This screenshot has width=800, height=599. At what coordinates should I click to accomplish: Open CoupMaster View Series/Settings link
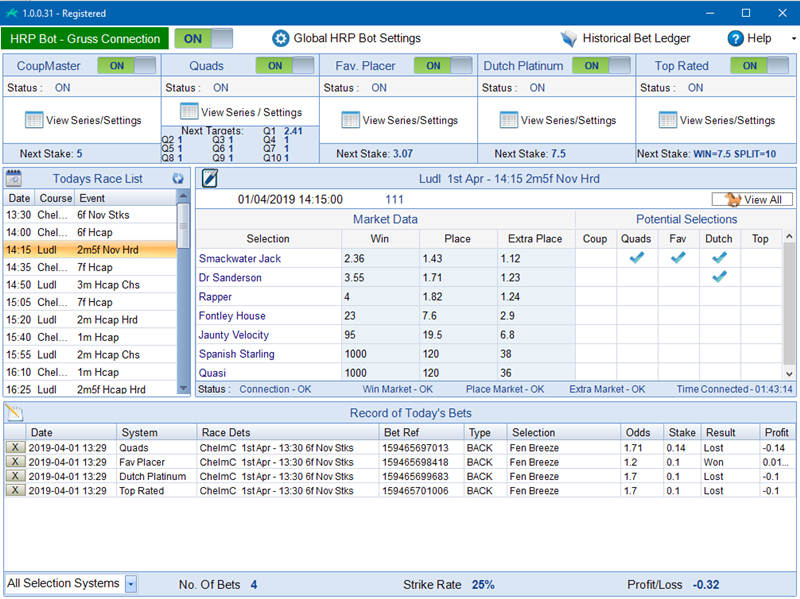pyautogui.click(x=93, y=120)
